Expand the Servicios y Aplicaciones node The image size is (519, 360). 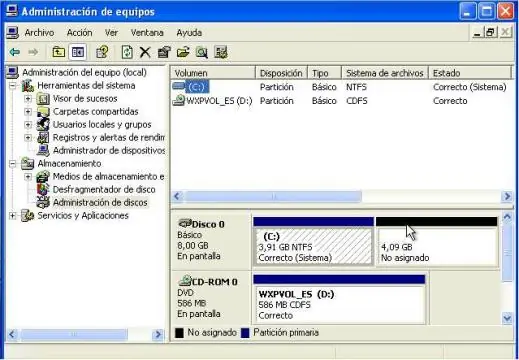(13, 216)
